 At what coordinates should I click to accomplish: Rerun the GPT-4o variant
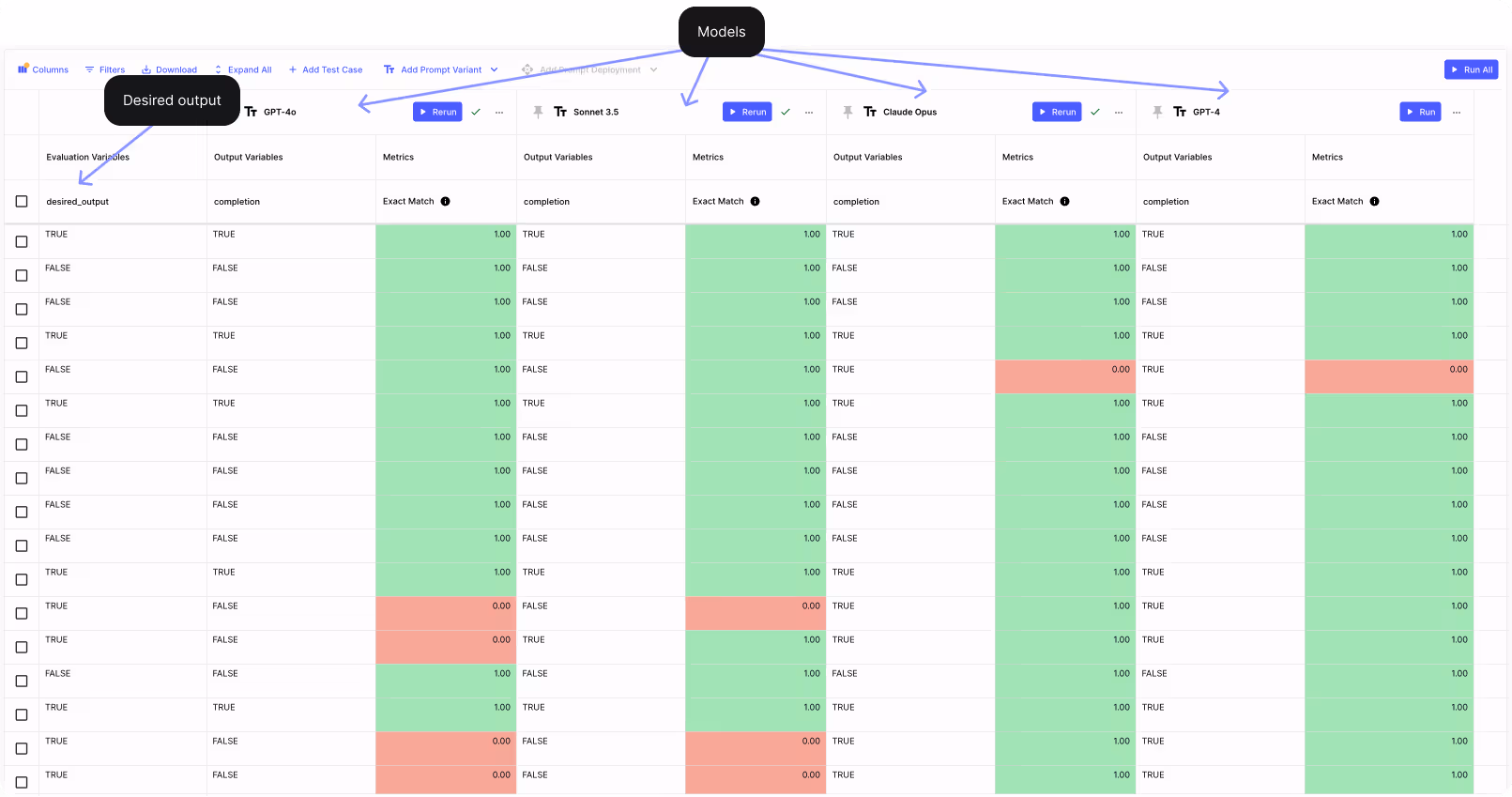pyautogui.click(x=437, y=112)
